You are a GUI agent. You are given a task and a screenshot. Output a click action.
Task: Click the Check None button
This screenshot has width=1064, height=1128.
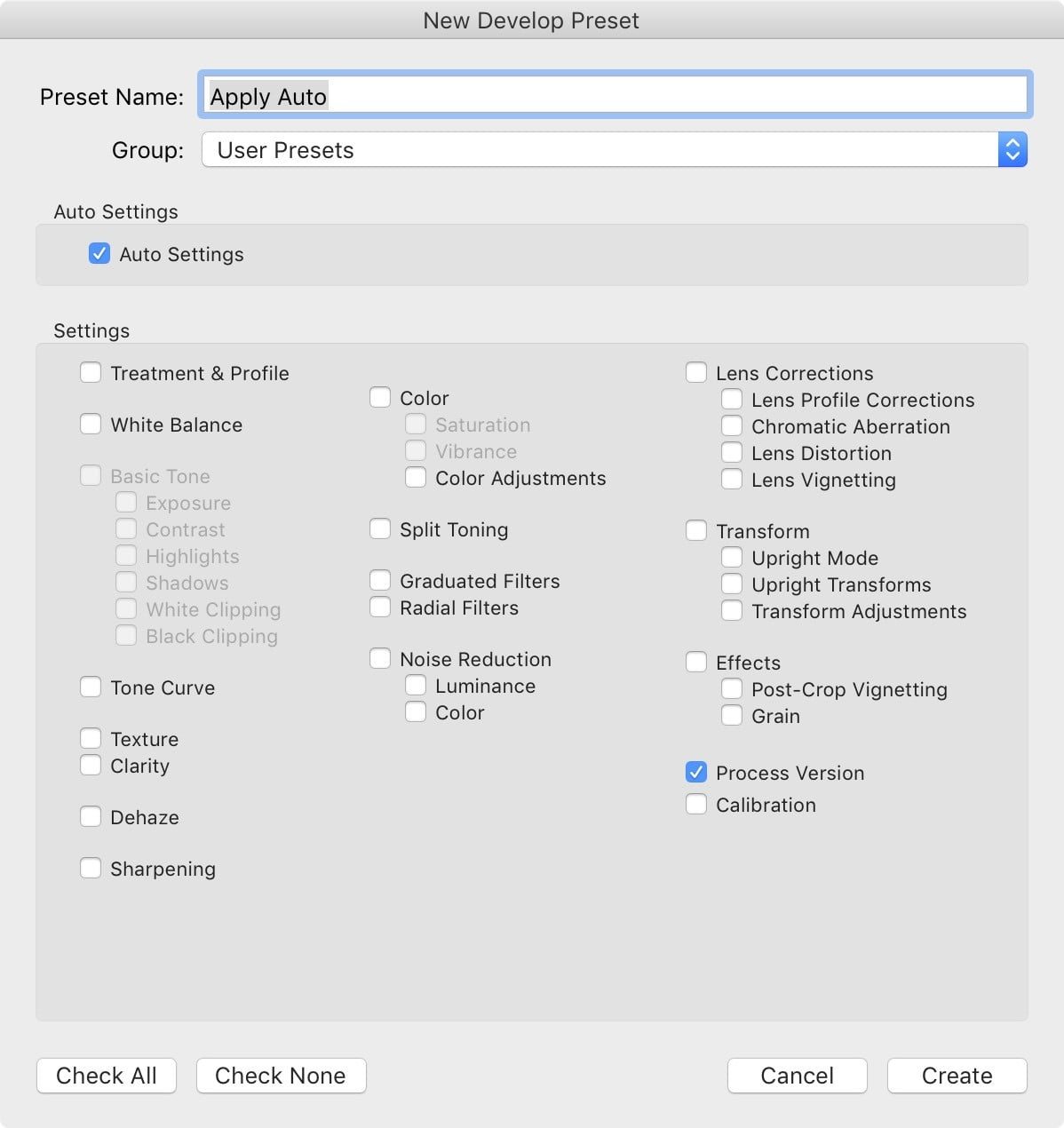click(x=281, y=1076)
